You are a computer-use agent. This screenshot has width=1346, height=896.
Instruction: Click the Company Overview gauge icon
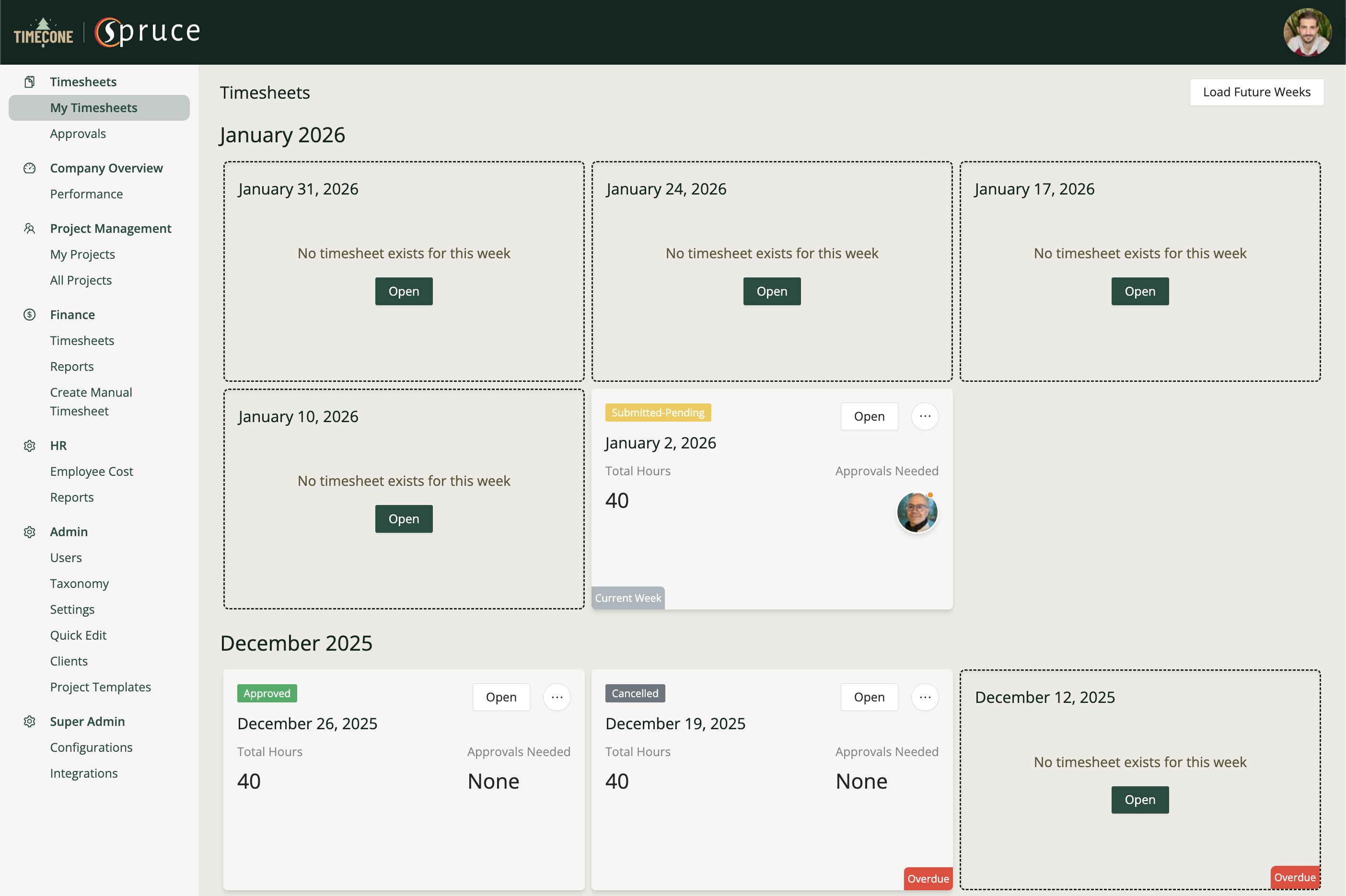tap(29, 167)
